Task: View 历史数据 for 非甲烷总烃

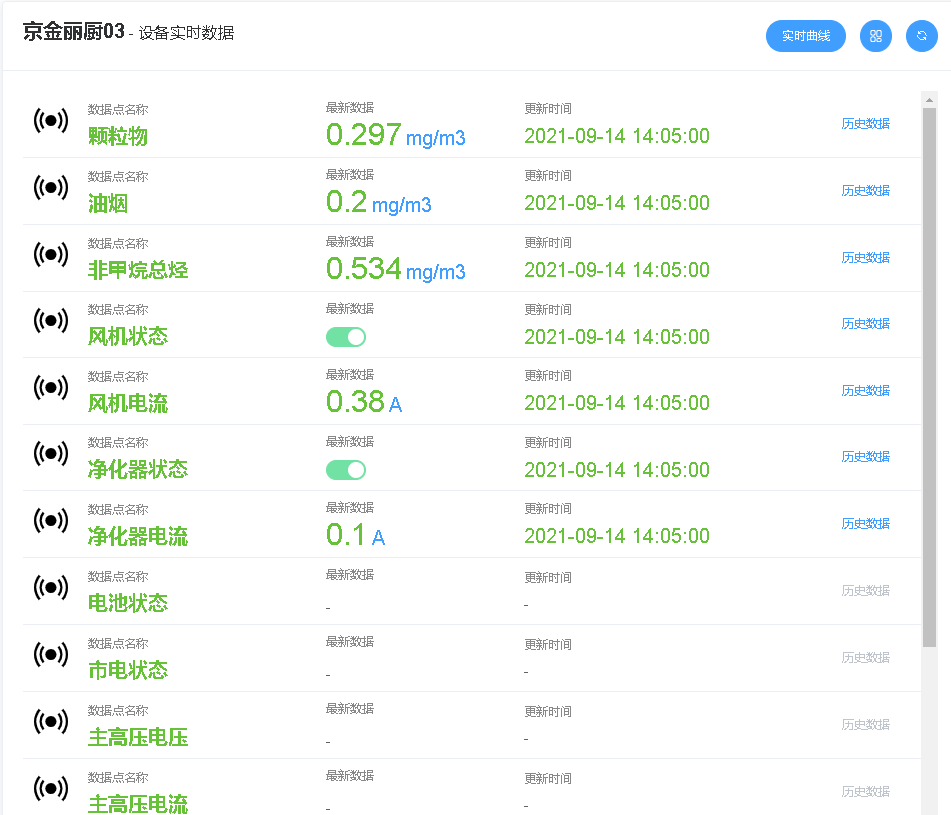Action: coord(865,257)
